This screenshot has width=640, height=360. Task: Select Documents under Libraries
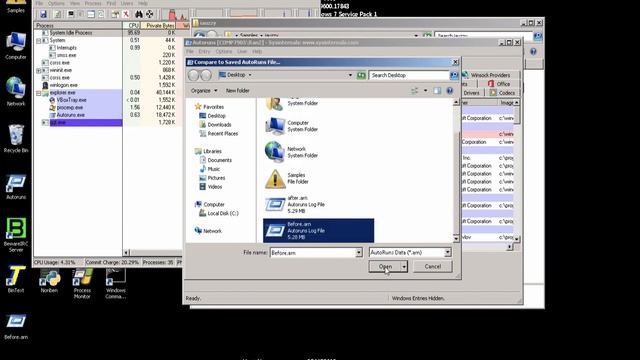(216, 160)
